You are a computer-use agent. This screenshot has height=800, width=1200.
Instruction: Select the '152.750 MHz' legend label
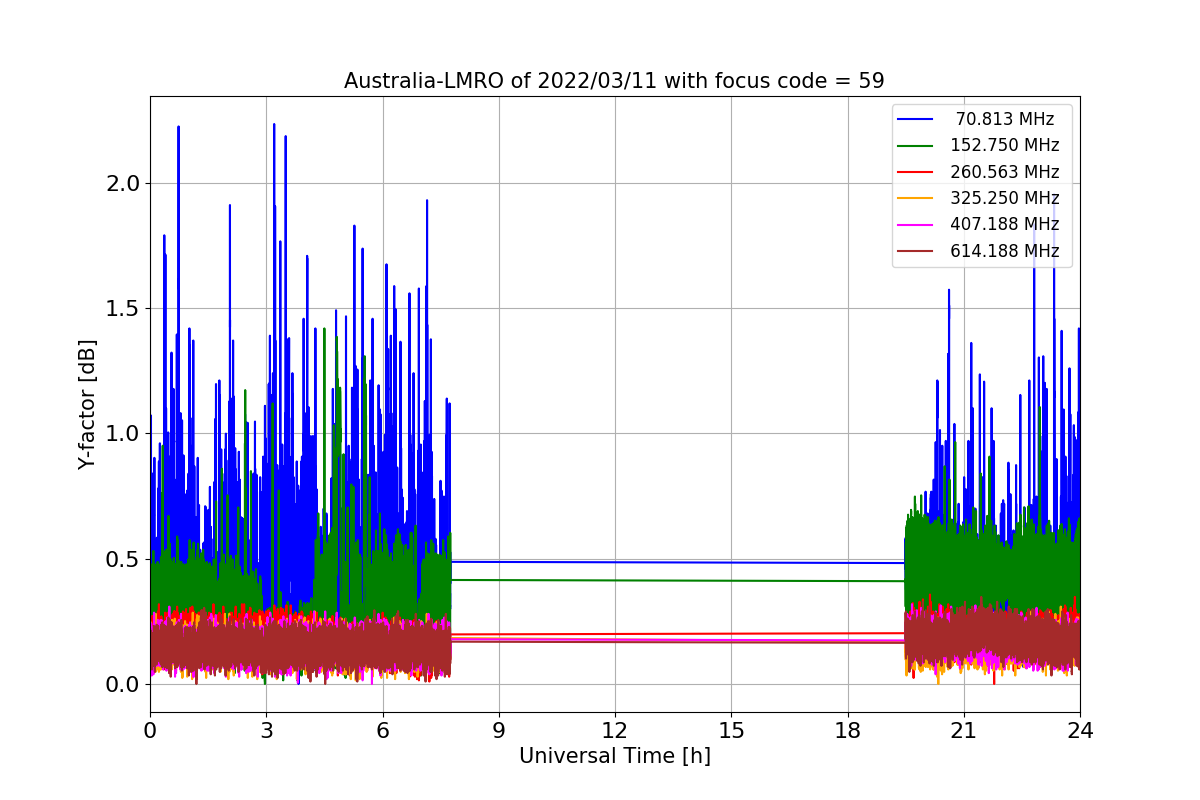[x=1005, y=145]
